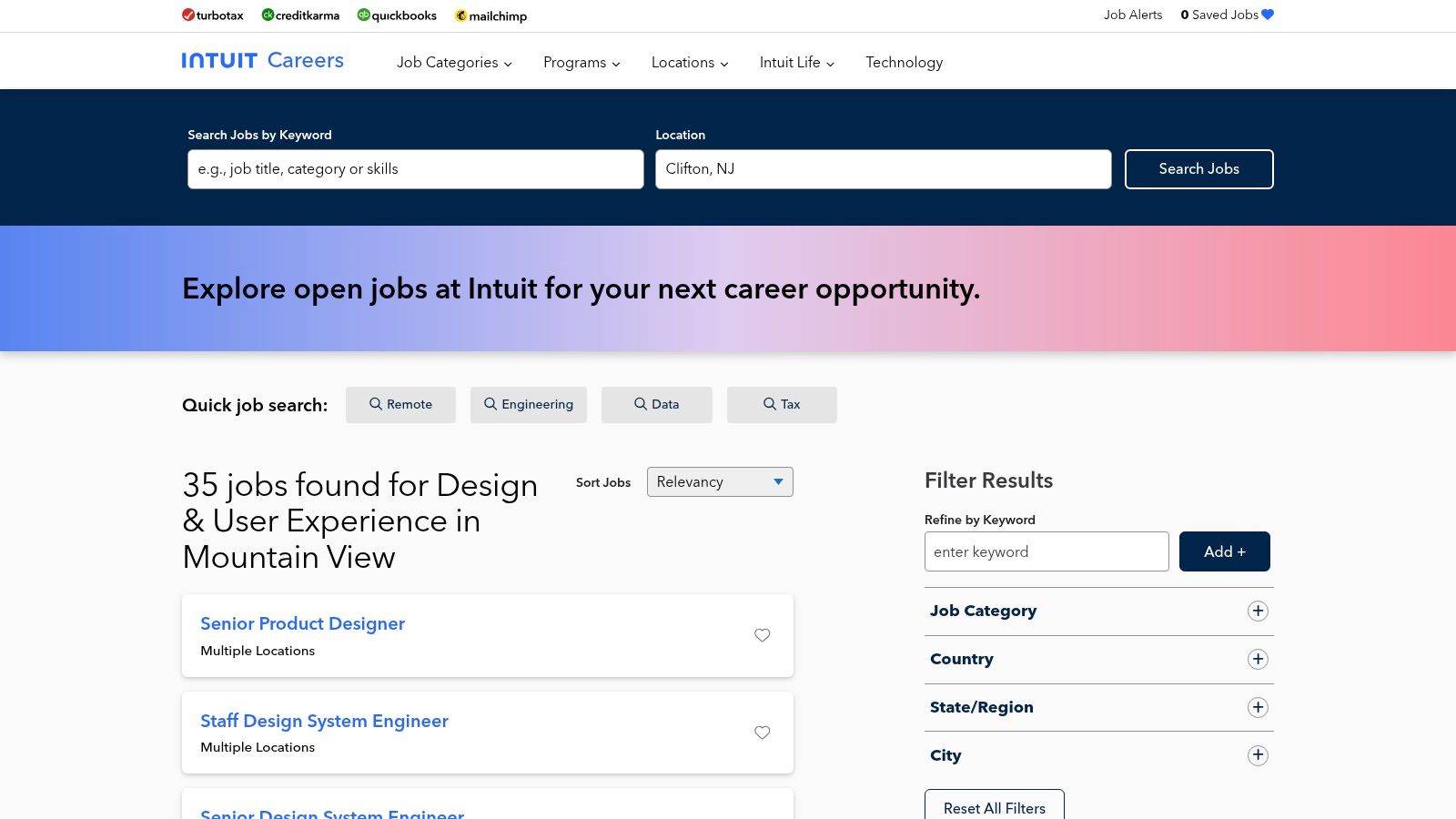Open the Job Categories menu

click(x=454, y=63)
